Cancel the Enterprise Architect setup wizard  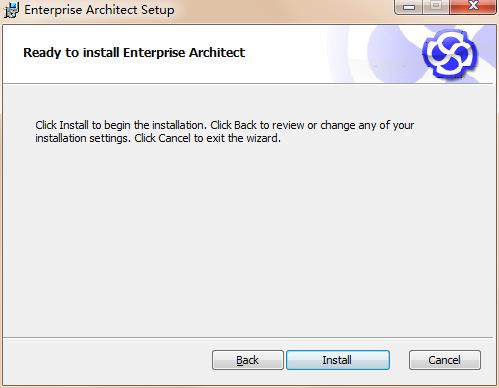point(445,360)
